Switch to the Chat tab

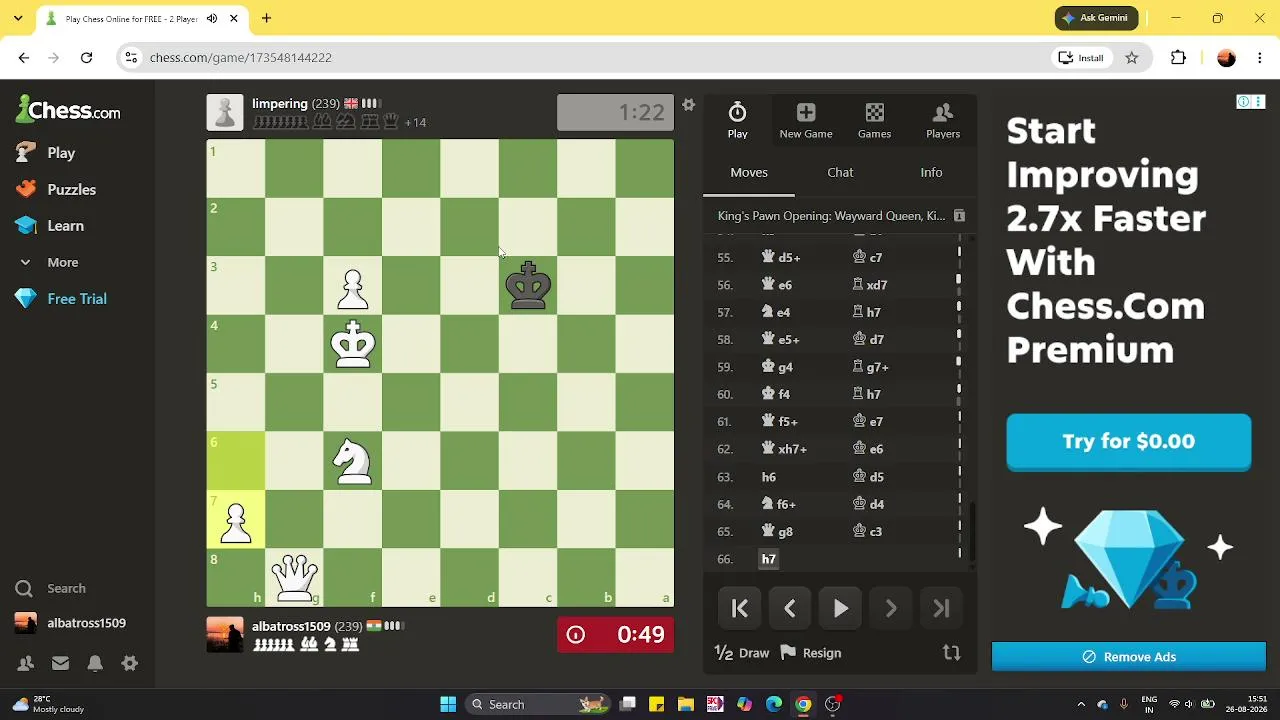[840, 172]
